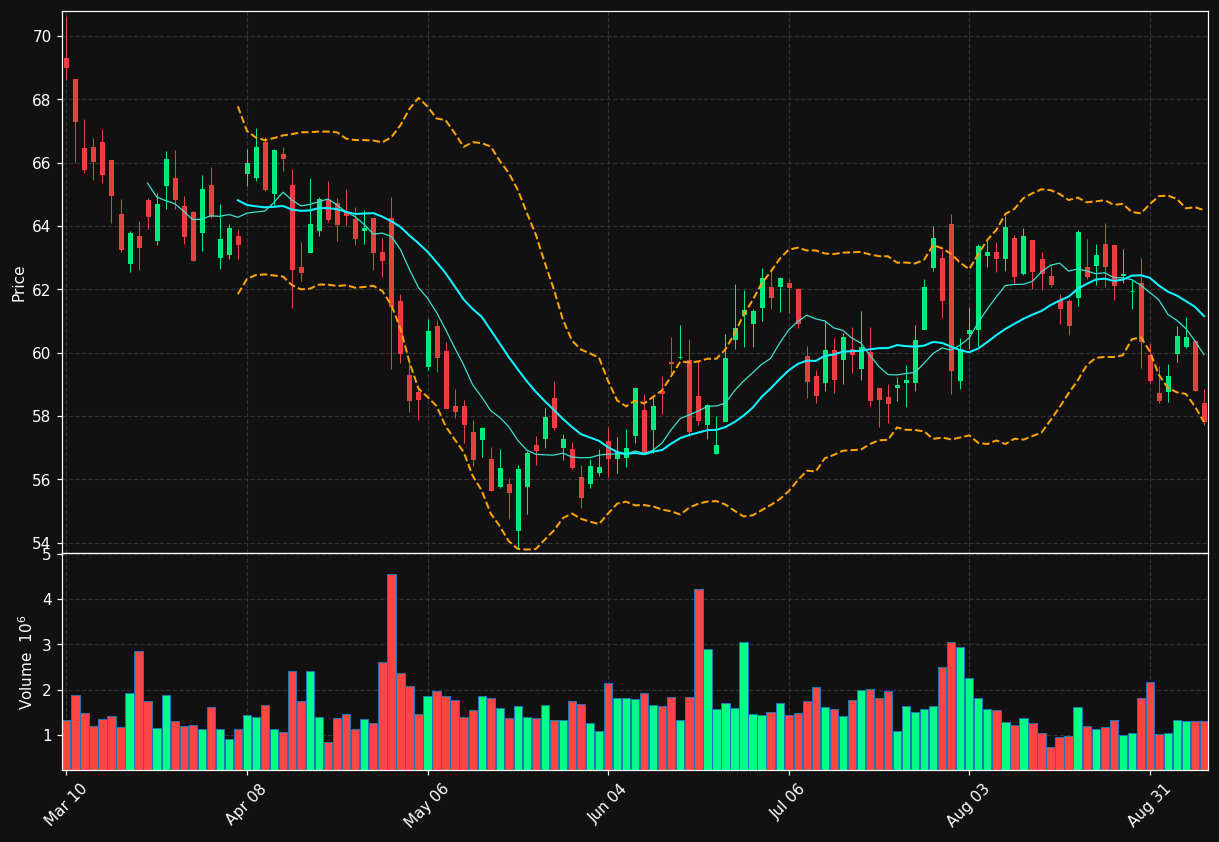Click the 5 volume axis tick label
The height and width of the screenshot is (842, 1219).
(47, 555)
